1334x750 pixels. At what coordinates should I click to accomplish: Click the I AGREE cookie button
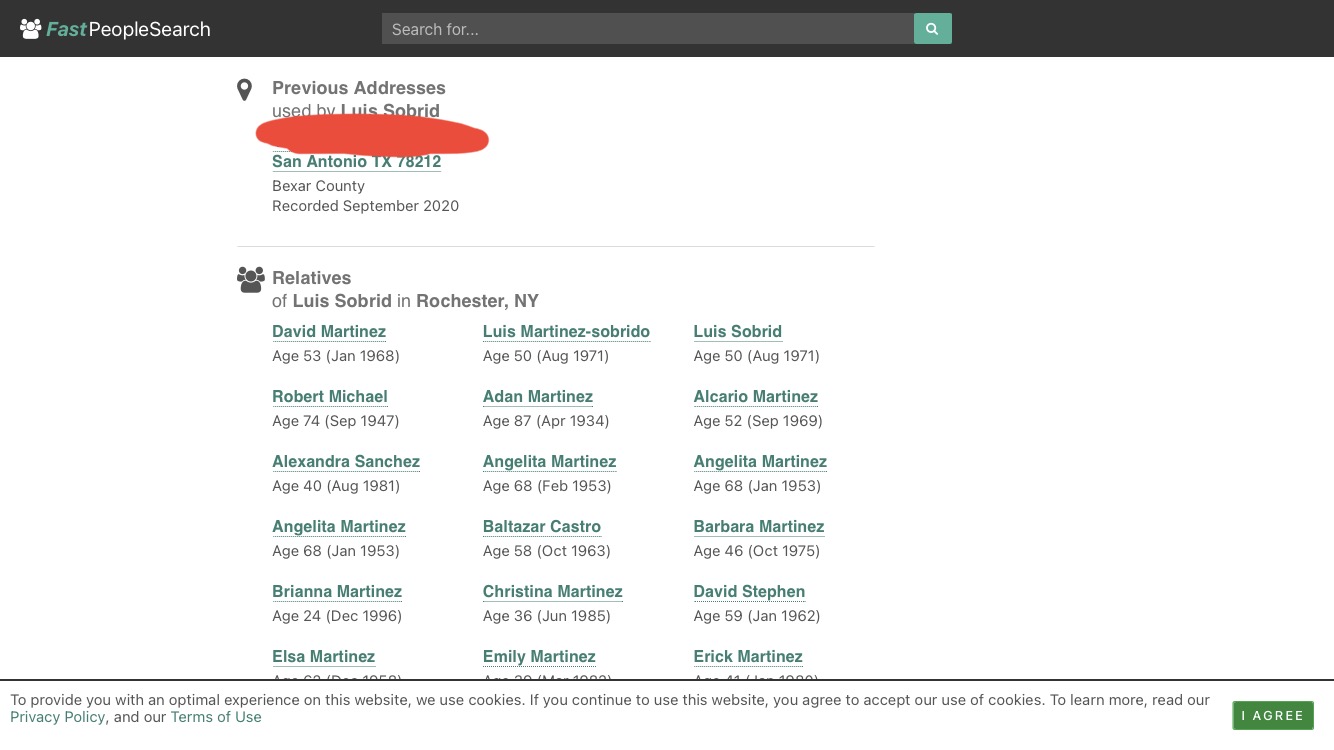pos(1273,715)
